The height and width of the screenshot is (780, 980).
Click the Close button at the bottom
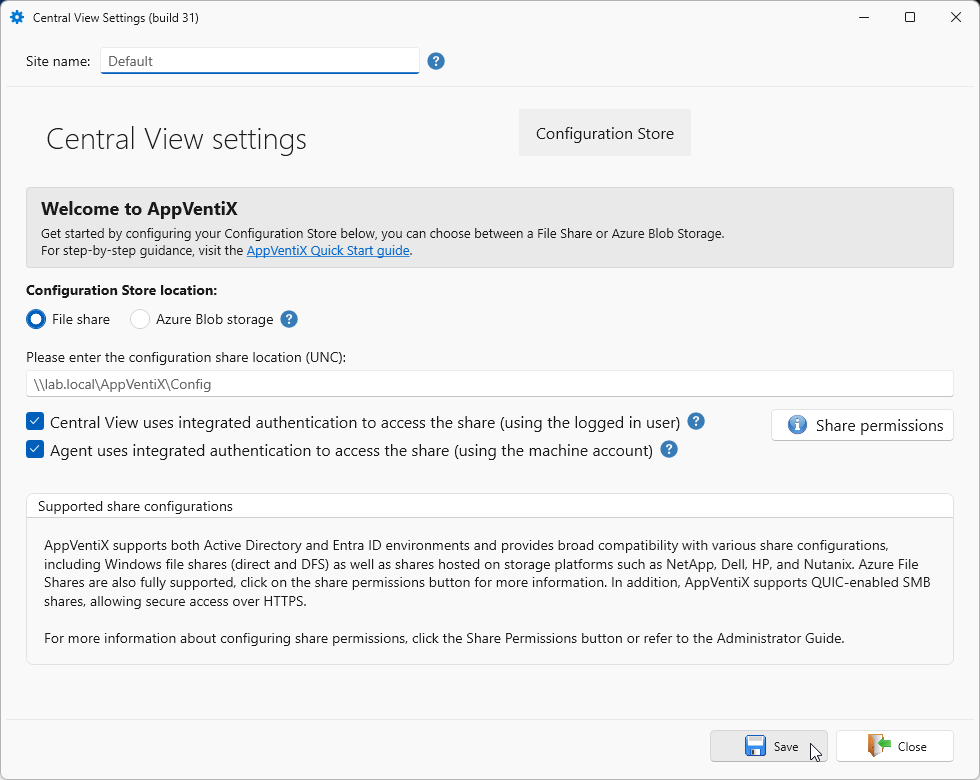pyautogui.click(x=894, y=746)
